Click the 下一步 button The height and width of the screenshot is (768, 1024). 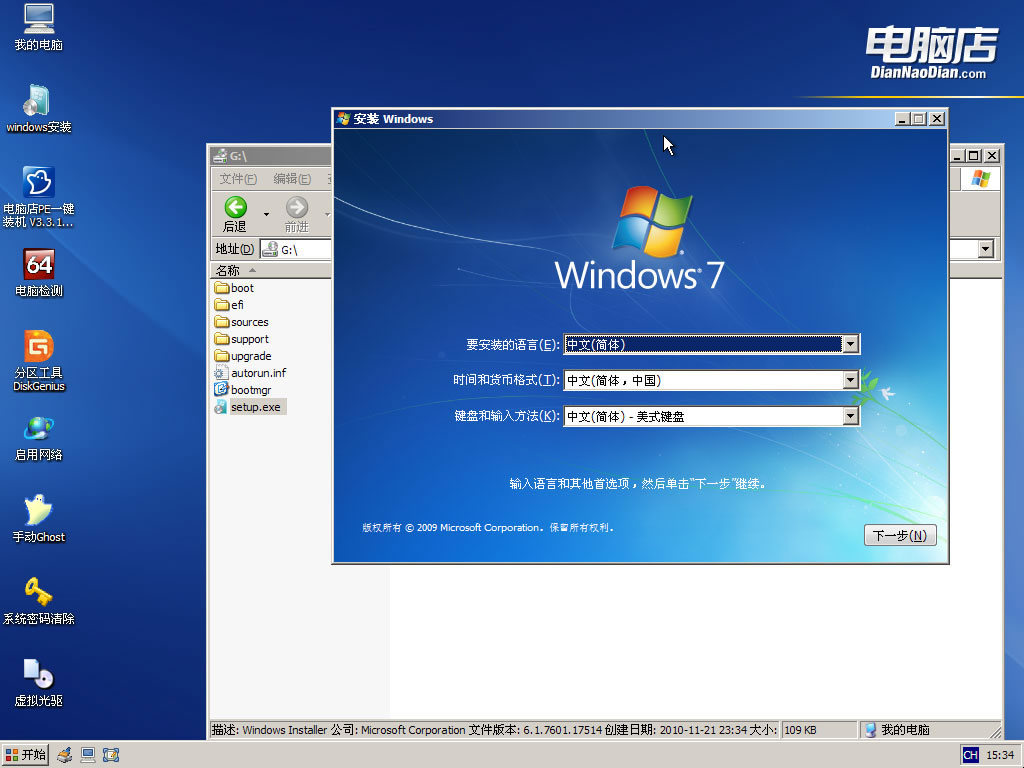[899, 535]
